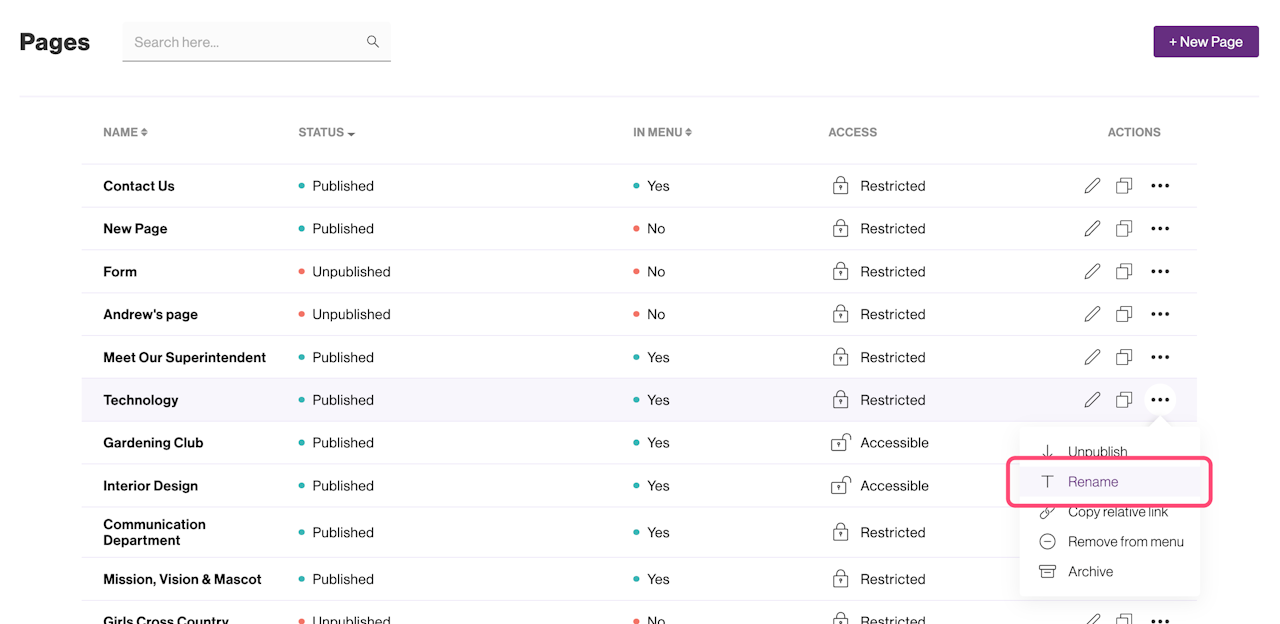1280x624 pixels.
Task: Click Copy relative link option
Action: pos(1117,512)
